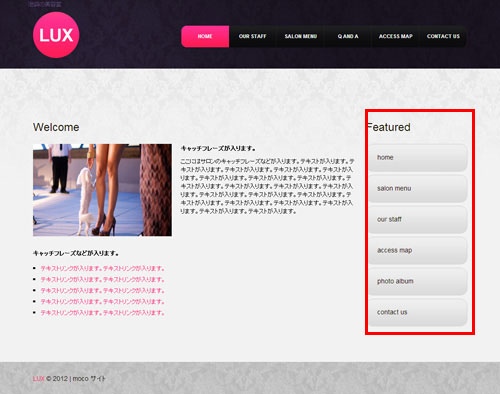Viewport: 500px width, 394px height.
Task: Click the access map sidebar button
Action: 418,251
